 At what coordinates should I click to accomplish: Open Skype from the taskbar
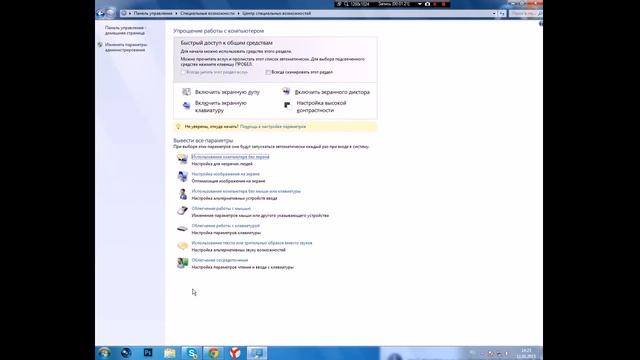coord(191,353)
